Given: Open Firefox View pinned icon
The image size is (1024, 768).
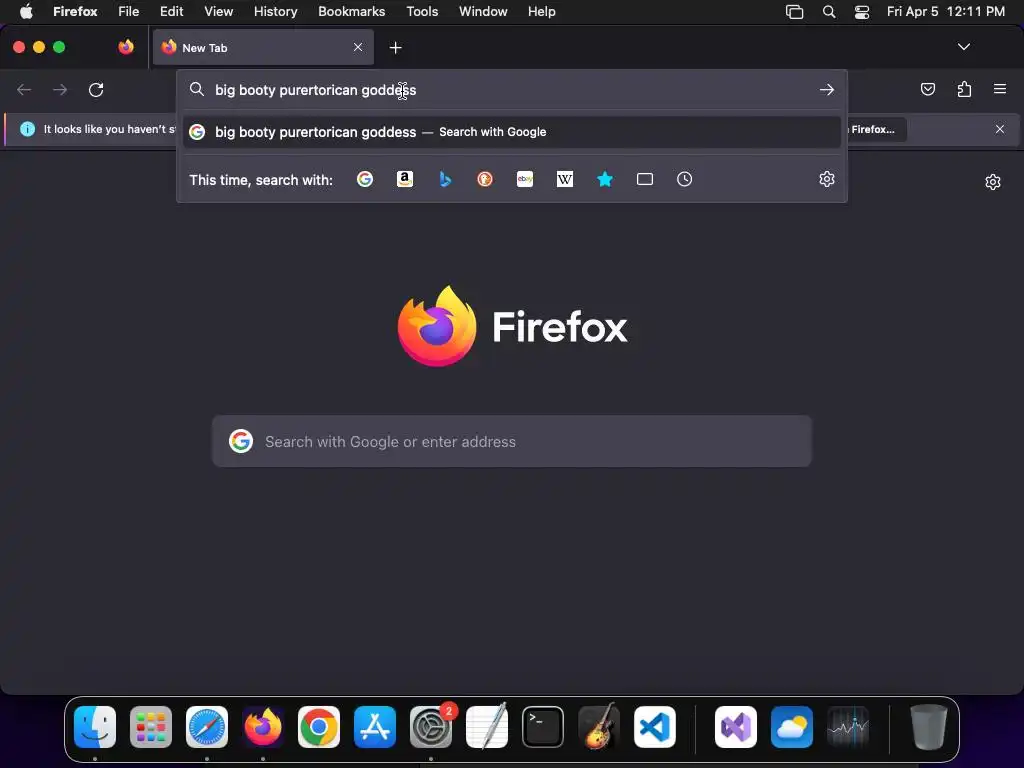Looking at the screenshot, I should [126, 47].
